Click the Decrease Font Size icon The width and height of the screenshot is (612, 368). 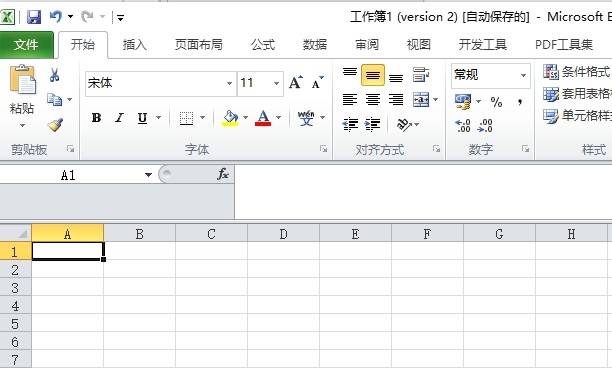pyautogui.click(x=318, y=82)
